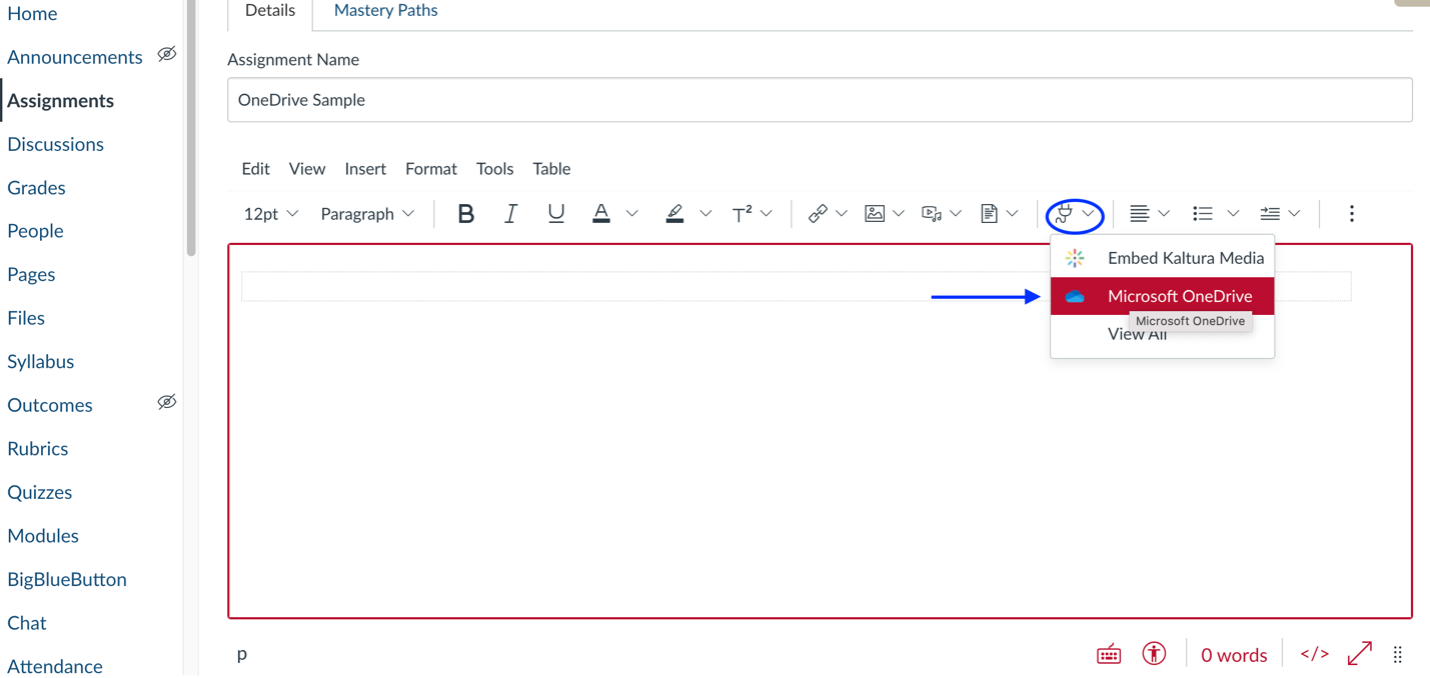The height and width of the screenshot is (678, 1430).
Task: Apply italic formatting in the editor toolbar
Action: (x=511, y=213)
